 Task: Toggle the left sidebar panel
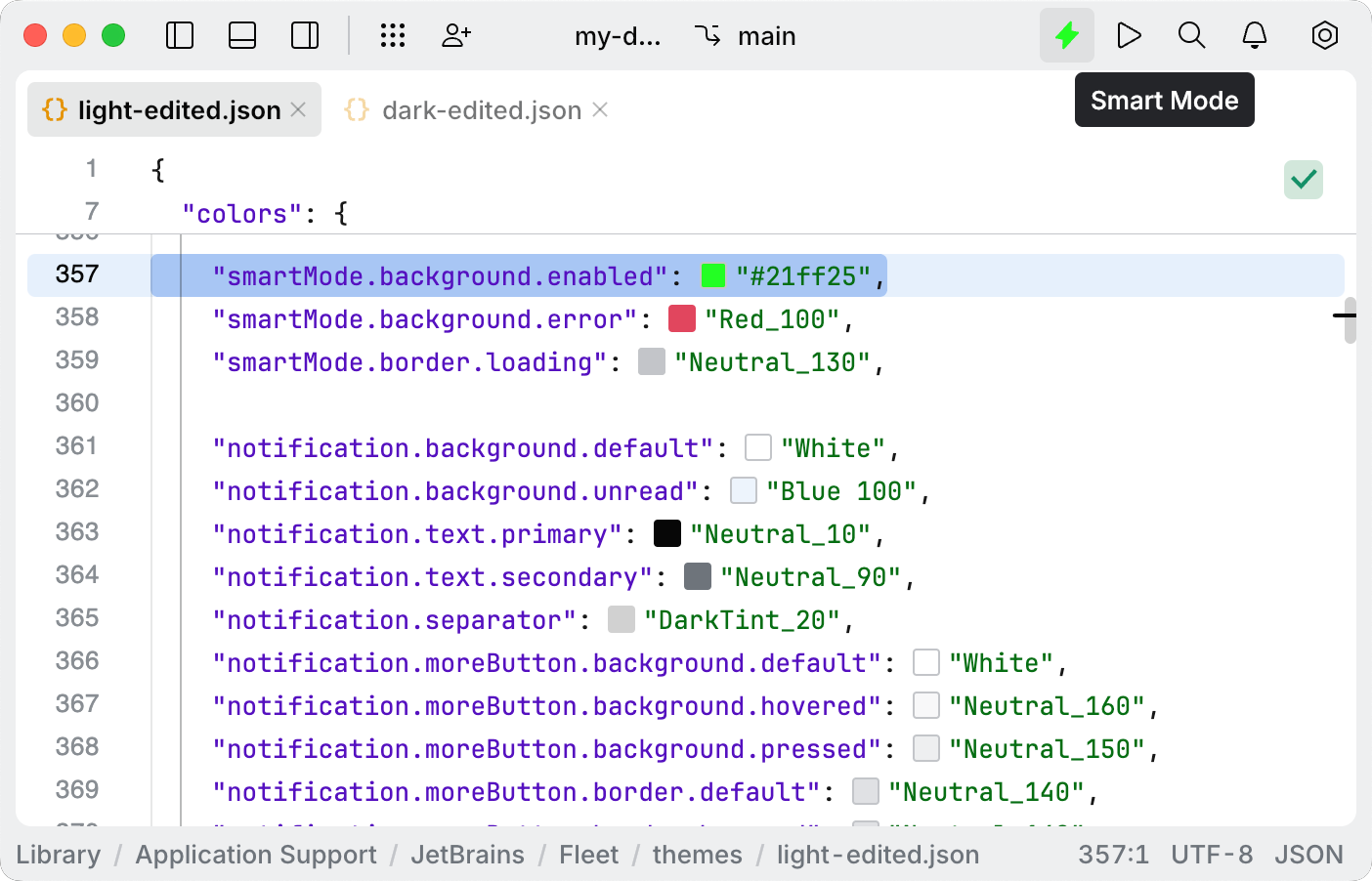coord(180,36)
